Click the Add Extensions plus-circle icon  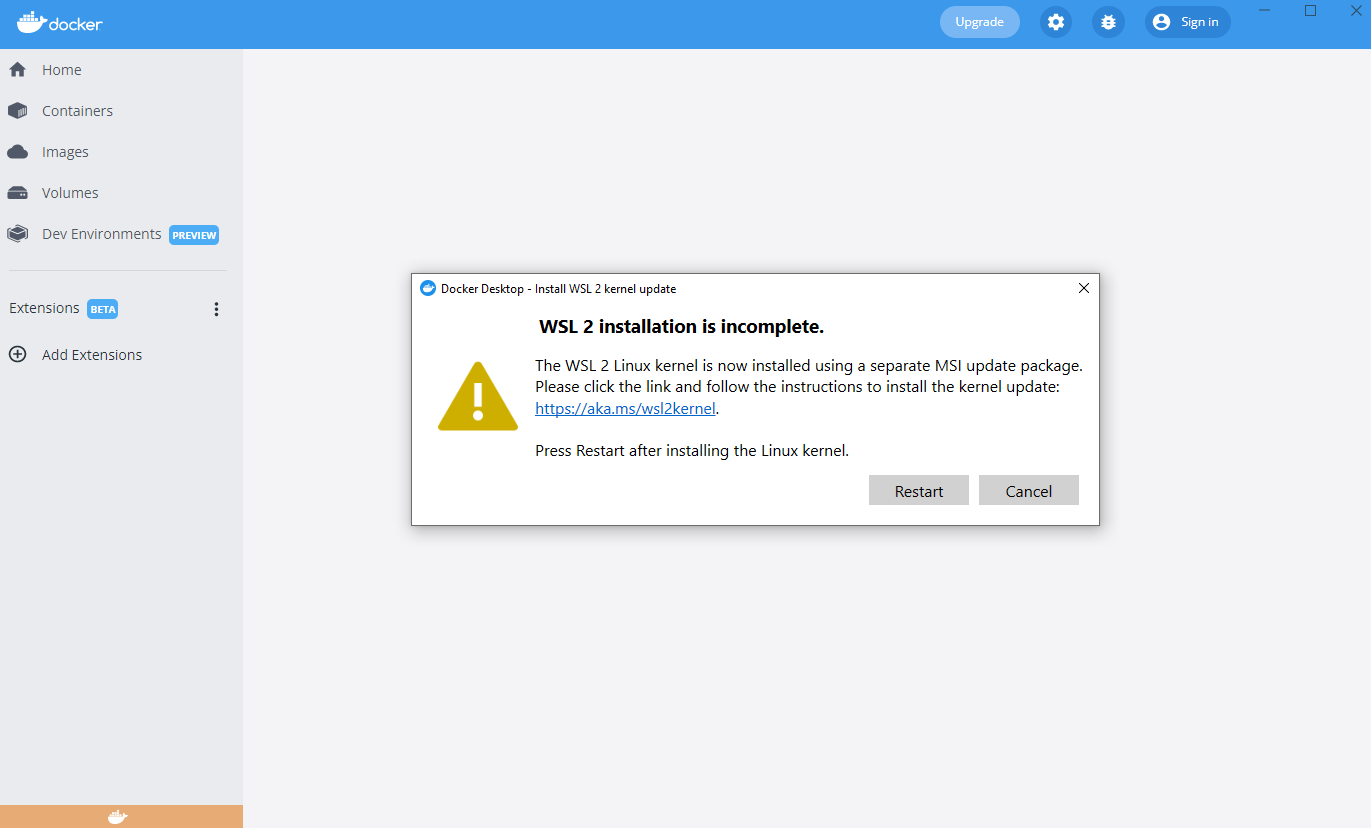click(17, 355)
